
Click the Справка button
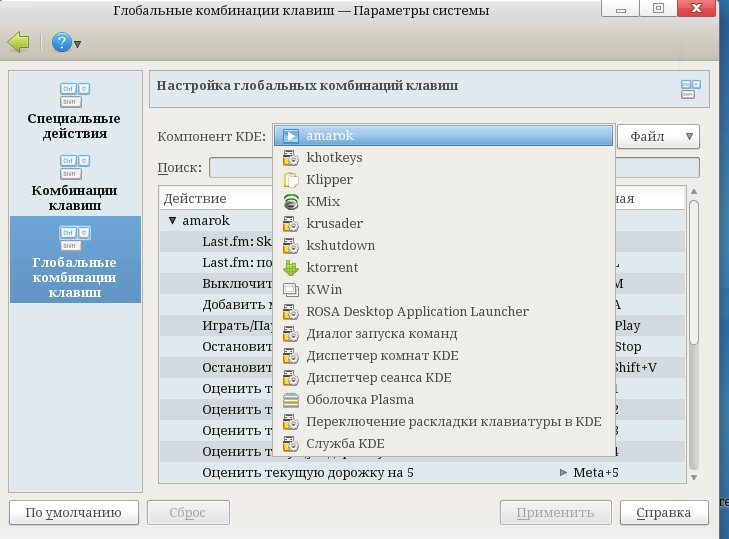tap(664, 512)
